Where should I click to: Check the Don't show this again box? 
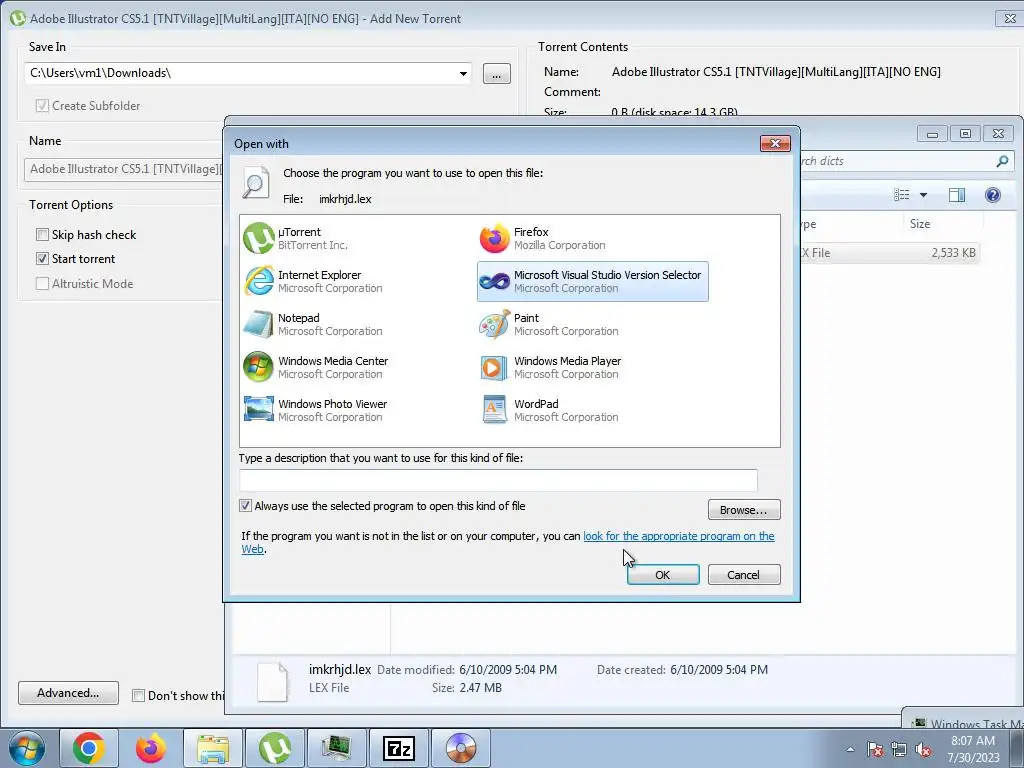[138, 696]
